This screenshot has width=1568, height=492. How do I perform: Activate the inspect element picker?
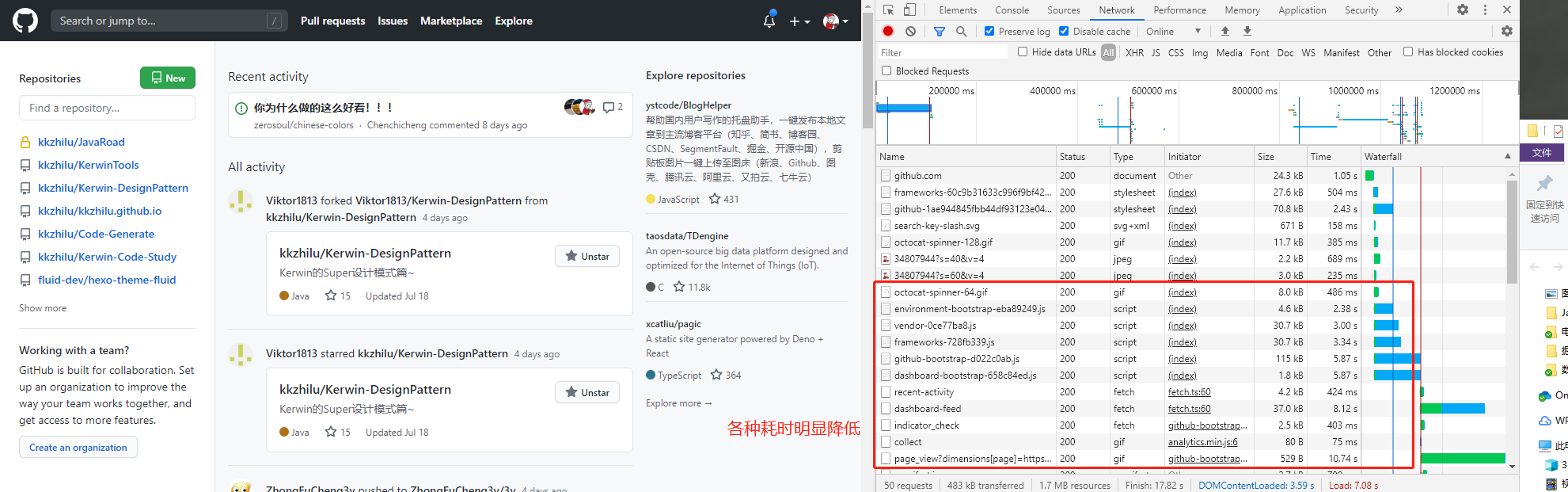888,10
